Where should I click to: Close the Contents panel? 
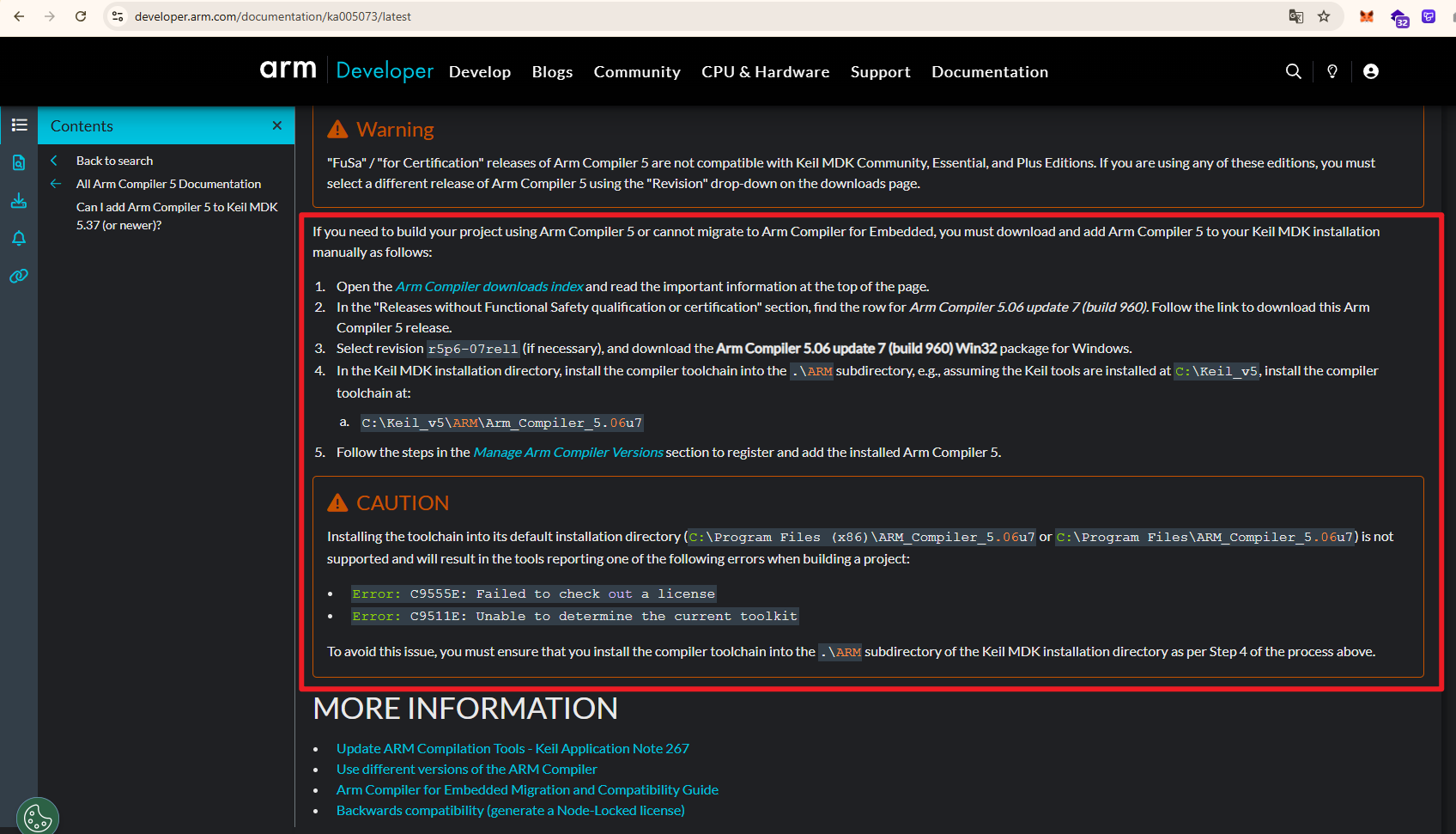[277, 125]
